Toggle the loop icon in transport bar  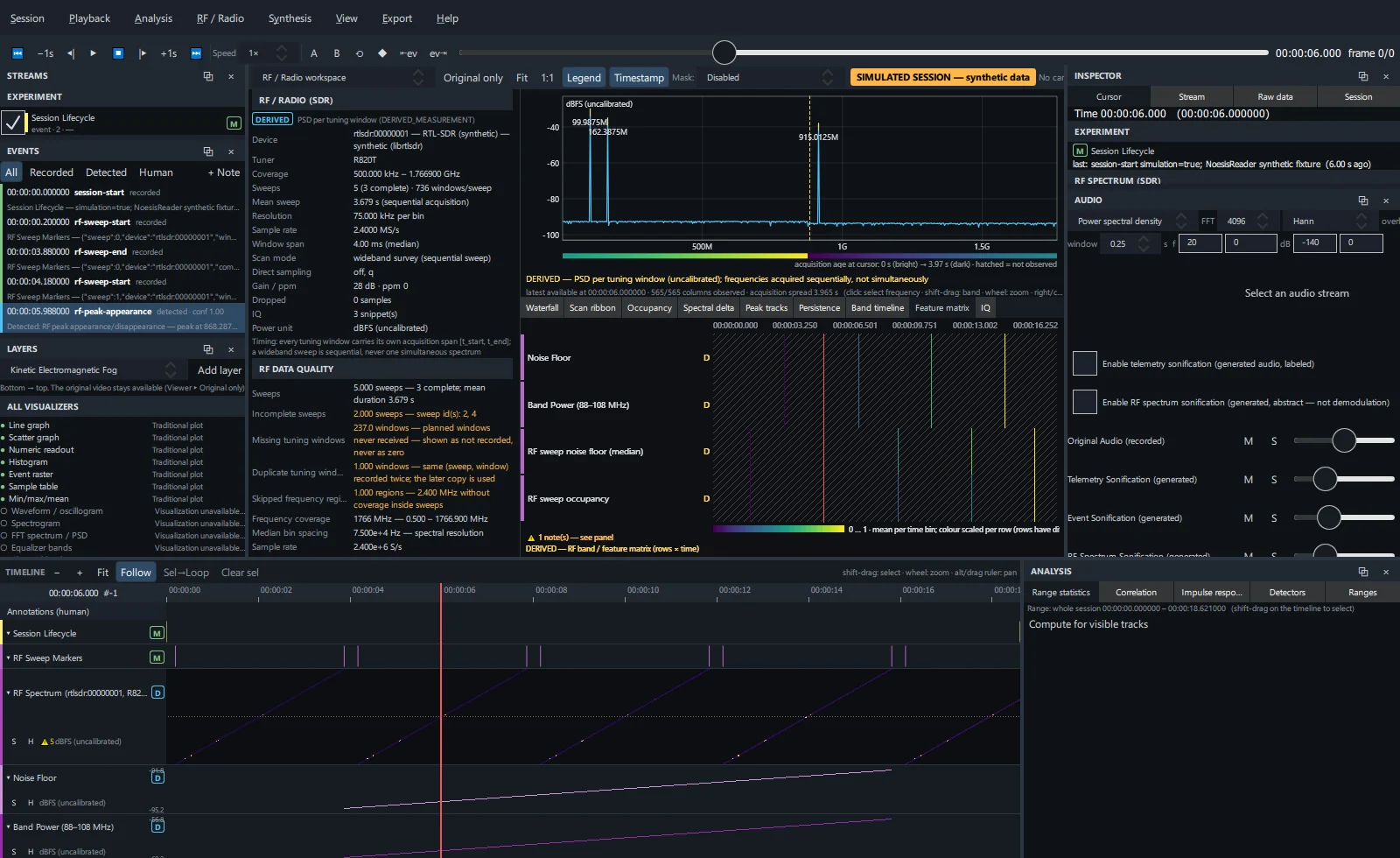(x=360, y=53)
